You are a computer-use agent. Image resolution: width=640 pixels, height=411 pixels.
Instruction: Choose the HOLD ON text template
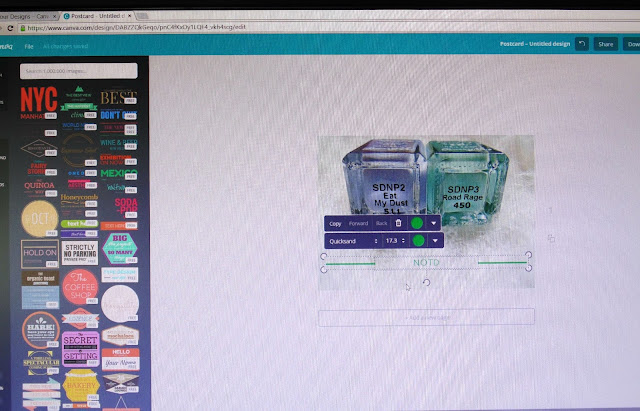pyautogui.click(x=40, y=253)
